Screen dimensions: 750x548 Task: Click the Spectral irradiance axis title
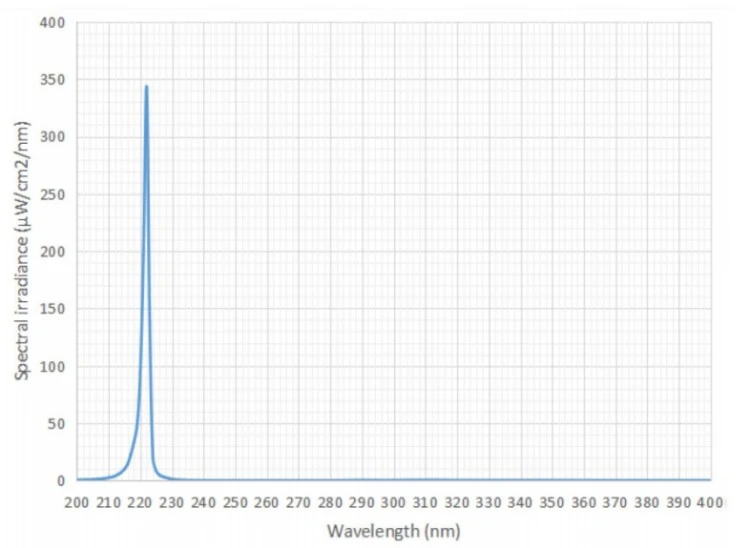click(x=22, y=251)
